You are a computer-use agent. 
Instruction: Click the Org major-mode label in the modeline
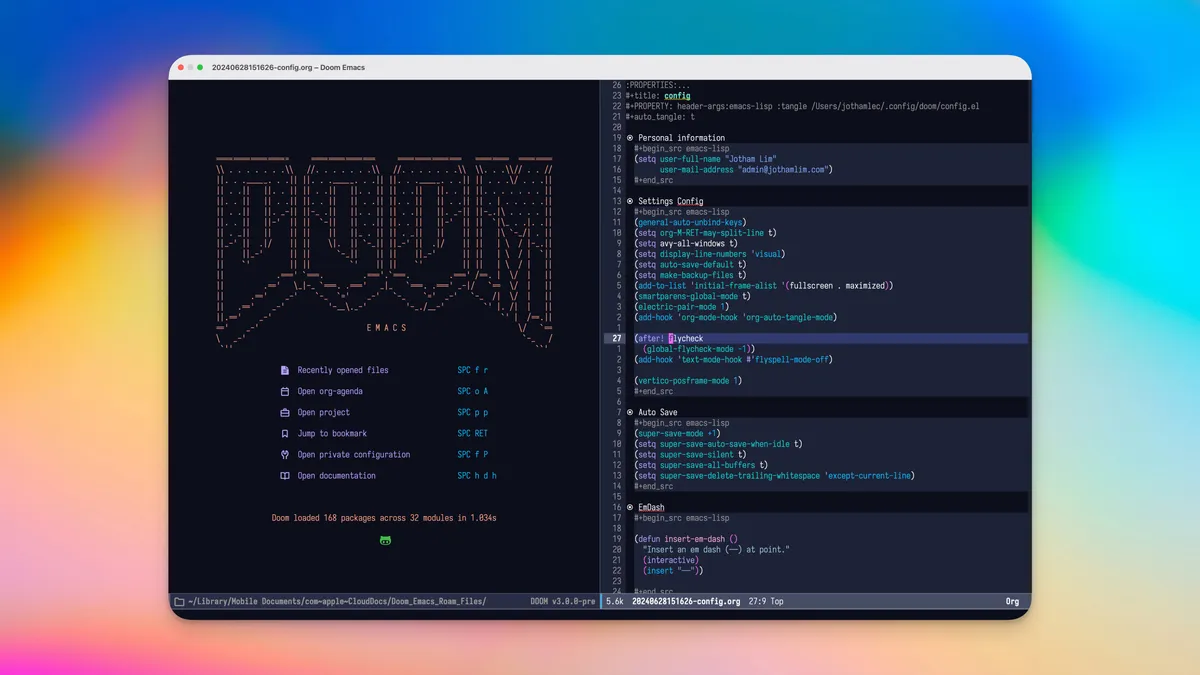[1011, 601]
